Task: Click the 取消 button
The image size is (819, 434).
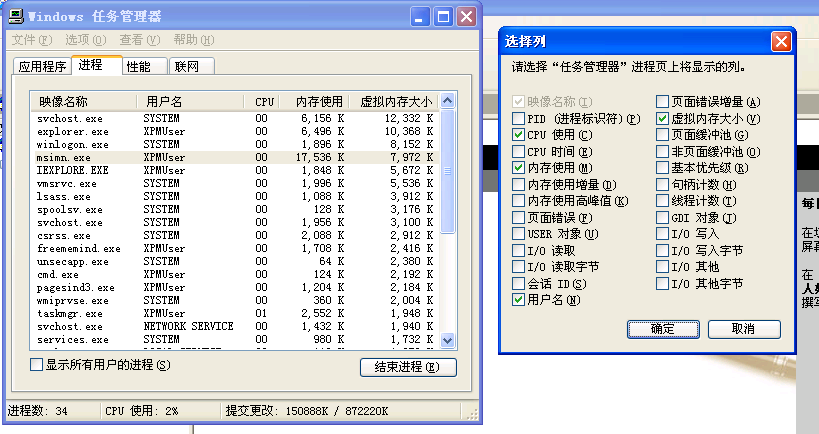Action: tap(744, 329)
